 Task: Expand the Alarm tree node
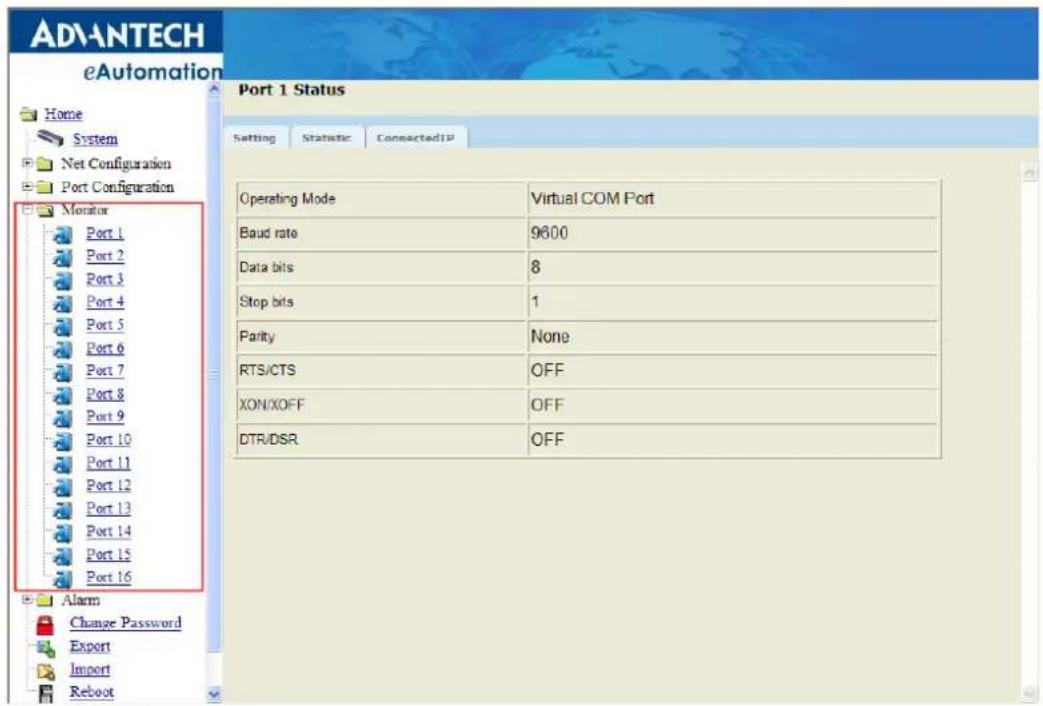pyautogui.click(x=27, y=600)
